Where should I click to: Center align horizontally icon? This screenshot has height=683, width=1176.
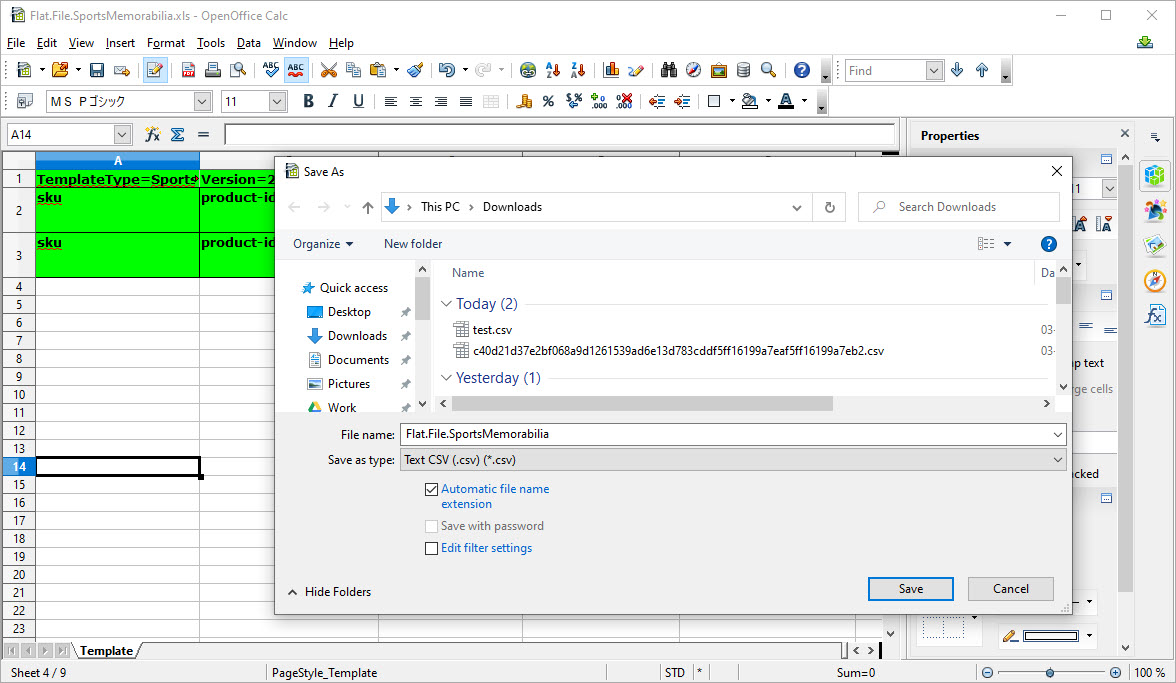416,101
